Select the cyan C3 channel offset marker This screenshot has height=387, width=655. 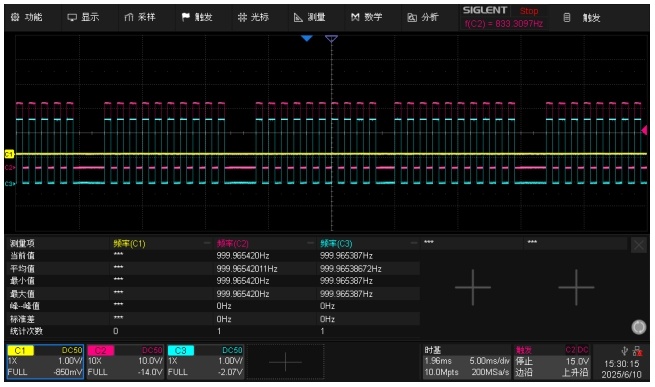(10, 183)
